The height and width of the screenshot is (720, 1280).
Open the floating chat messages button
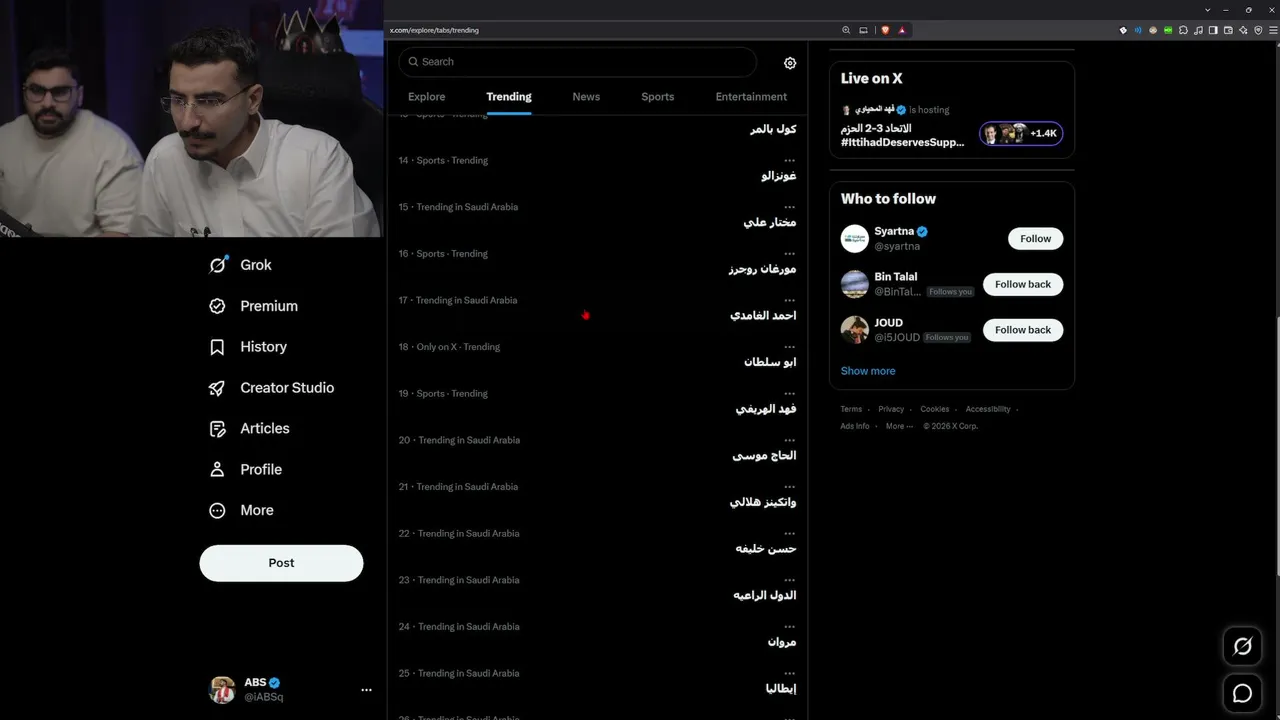(1243, 693)
